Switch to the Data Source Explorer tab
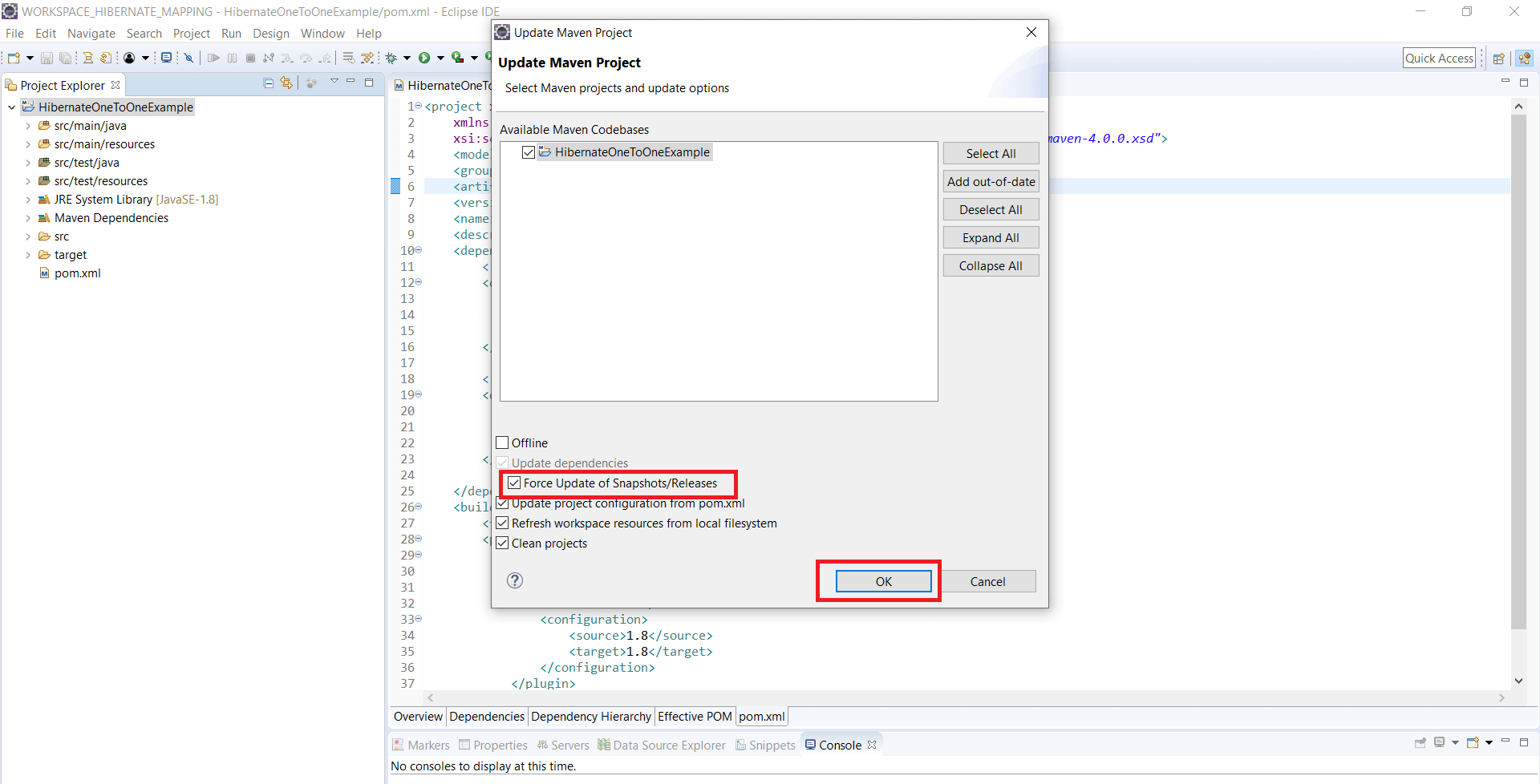This screenshot has height=784, width=1540. point(662,745)
